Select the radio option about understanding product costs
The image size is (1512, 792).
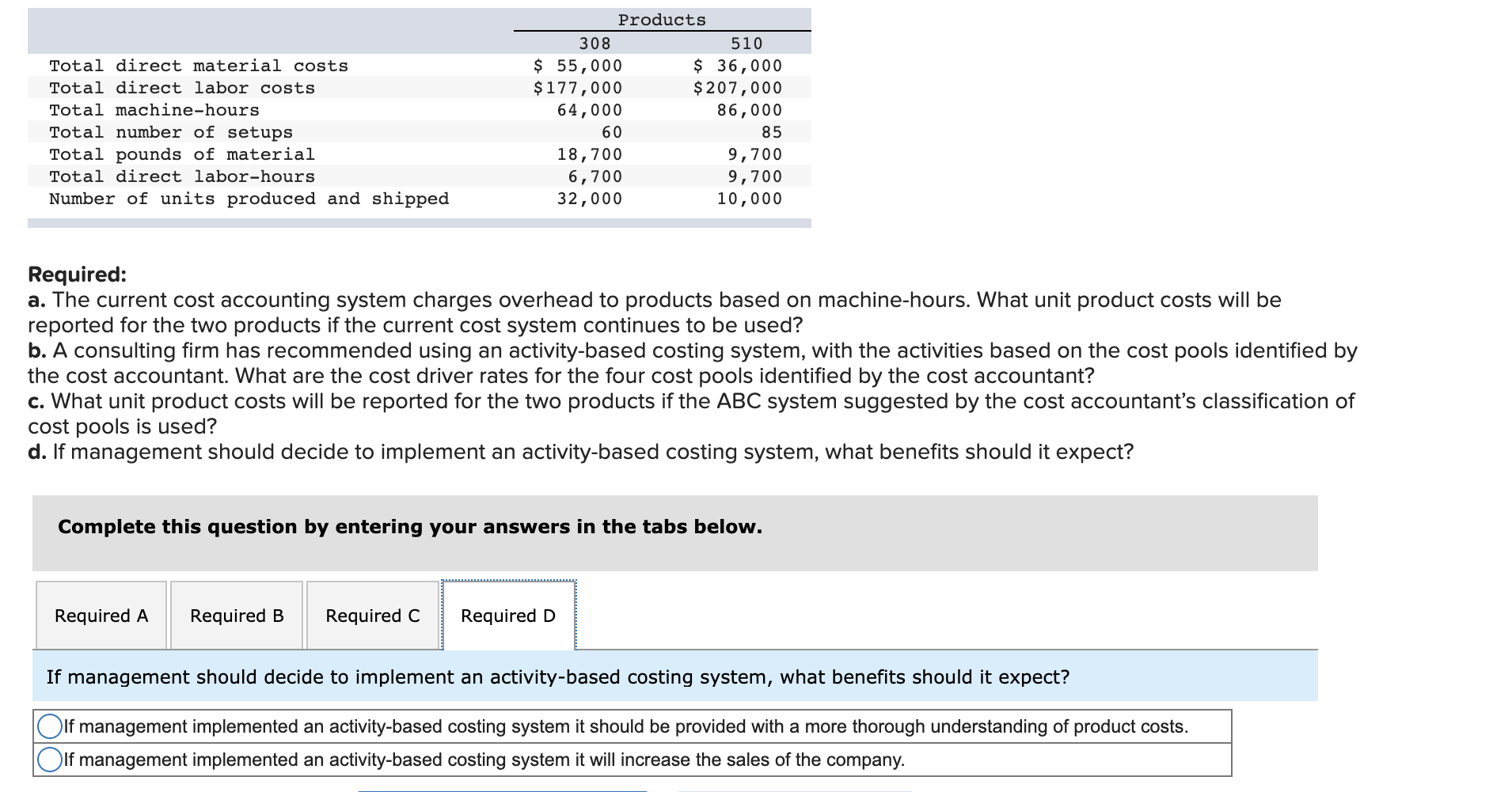[x=49, y=725]
